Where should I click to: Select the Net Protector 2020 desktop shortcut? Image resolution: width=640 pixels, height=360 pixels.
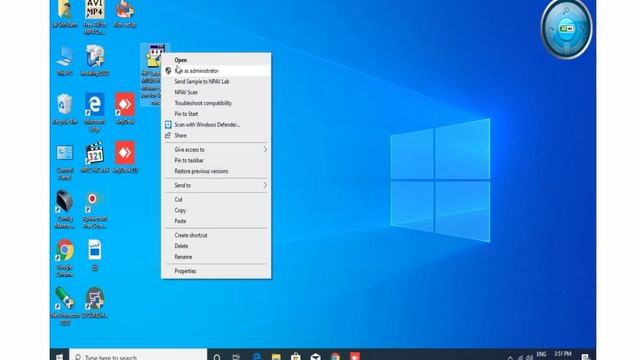[x=65, y=306]
